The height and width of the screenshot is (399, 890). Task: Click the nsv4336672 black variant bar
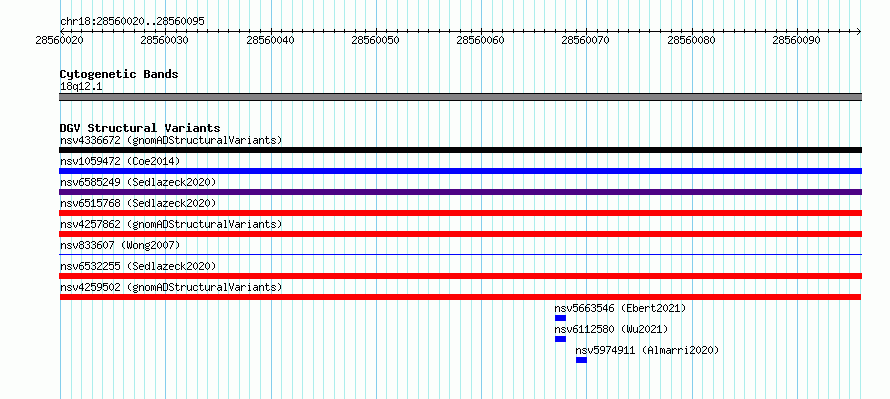coord(460,150)
